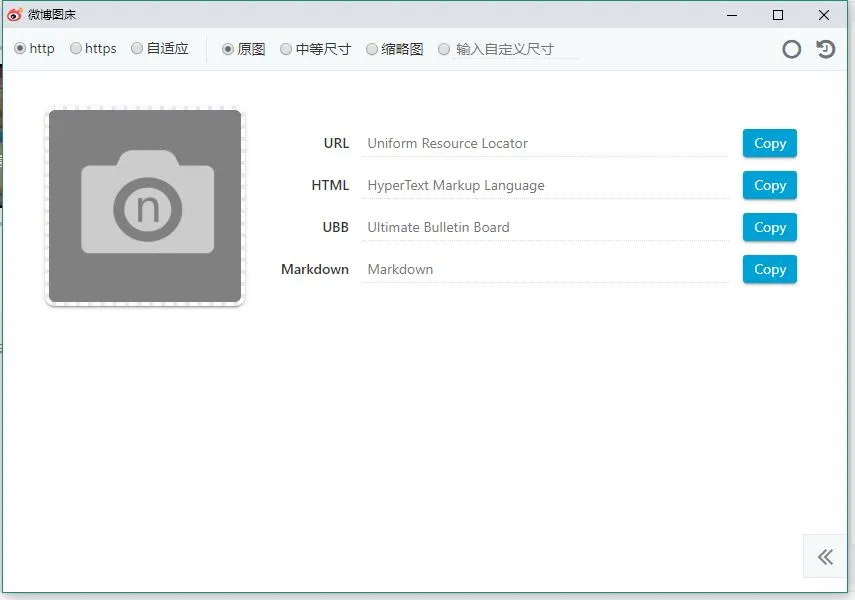Image resolution: width=855 pixels, height=600 pixels.
Task: Choose the 自适应 protocol option
Action: [x=137, y=49]
